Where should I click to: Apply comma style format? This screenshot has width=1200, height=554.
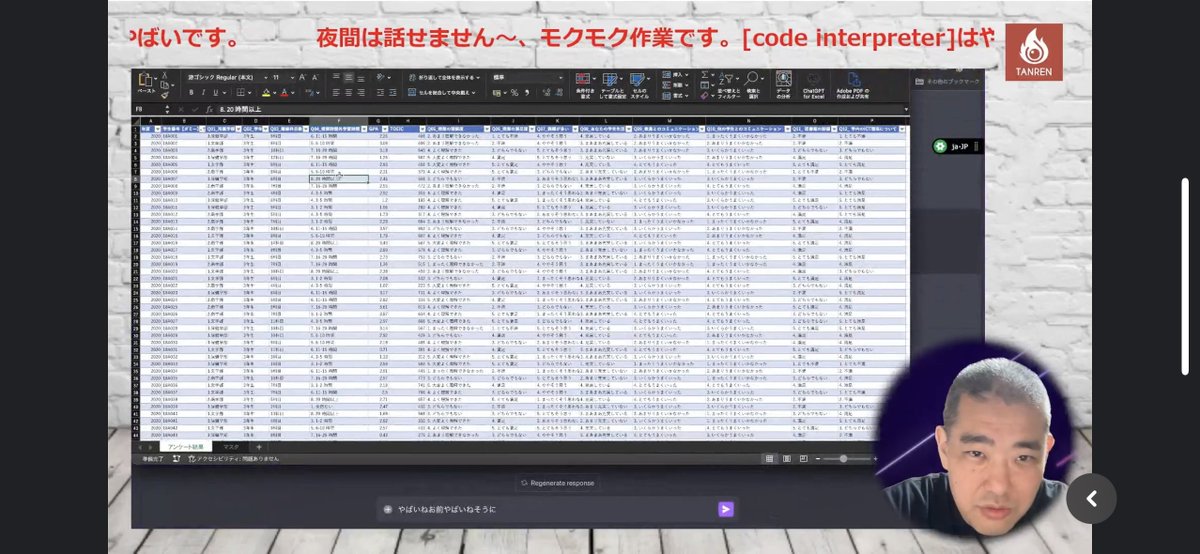(x=526, y=92)
